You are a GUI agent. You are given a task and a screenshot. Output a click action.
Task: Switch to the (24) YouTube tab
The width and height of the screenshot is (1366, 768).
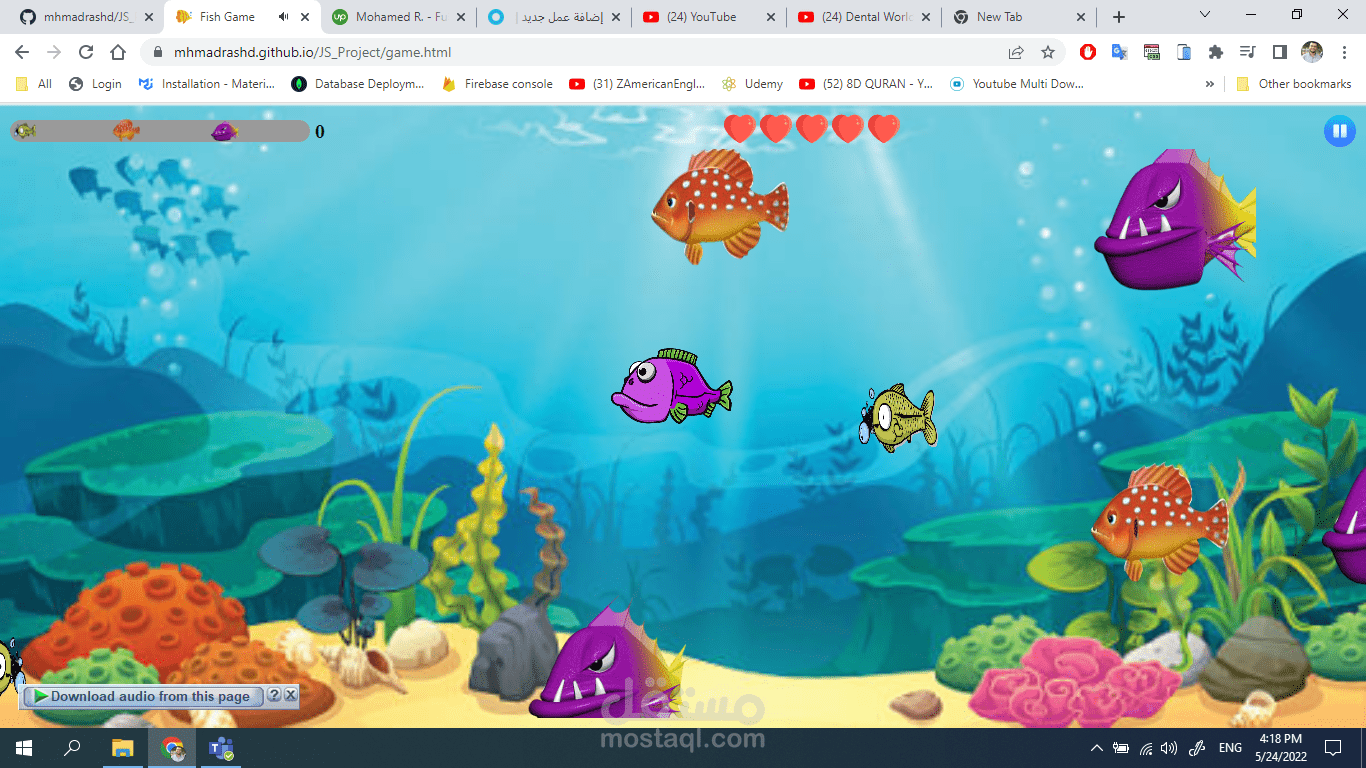[x=710, y=17]
